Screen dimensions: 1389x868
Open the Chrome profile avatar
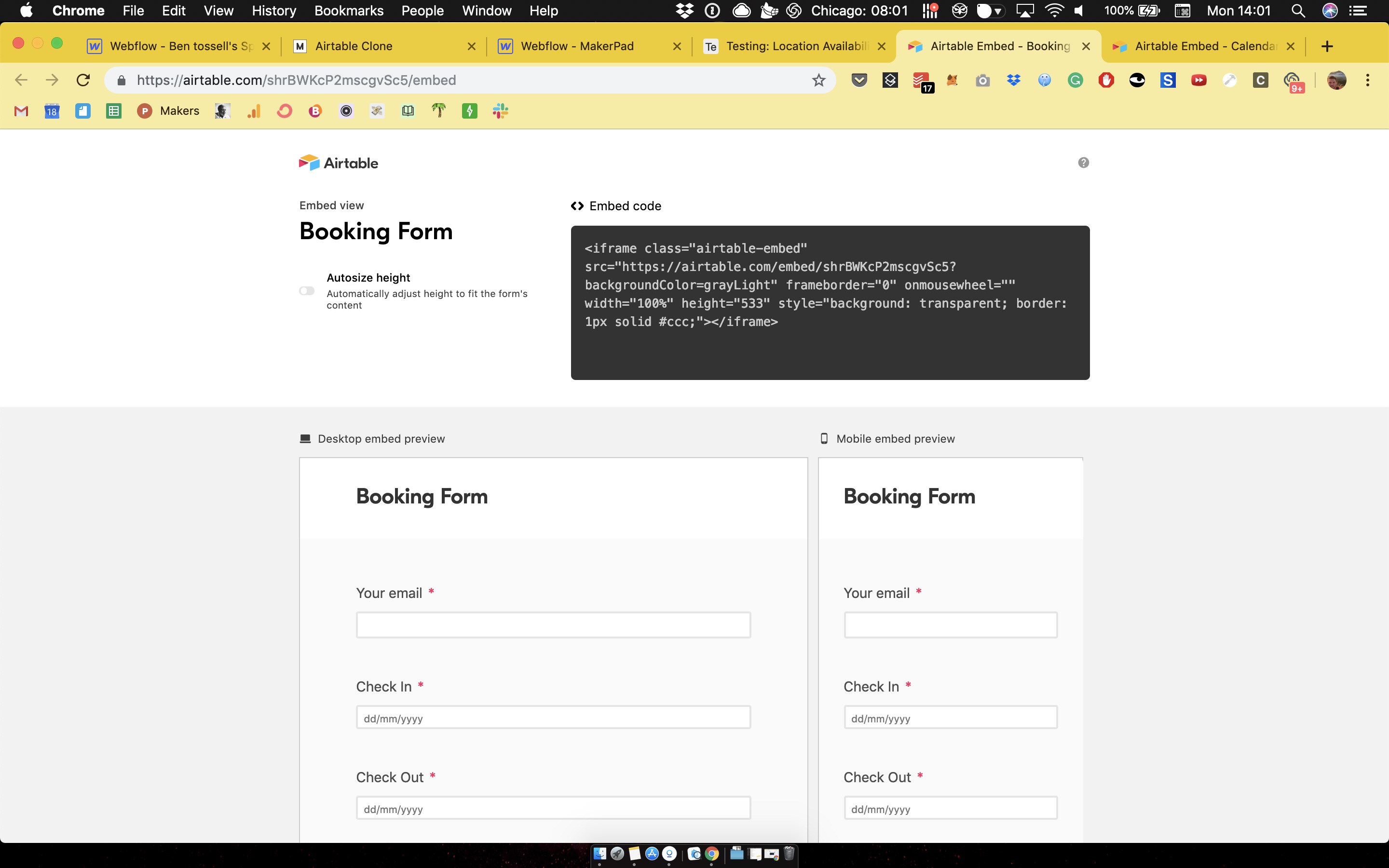click(x=1336, y=81)
